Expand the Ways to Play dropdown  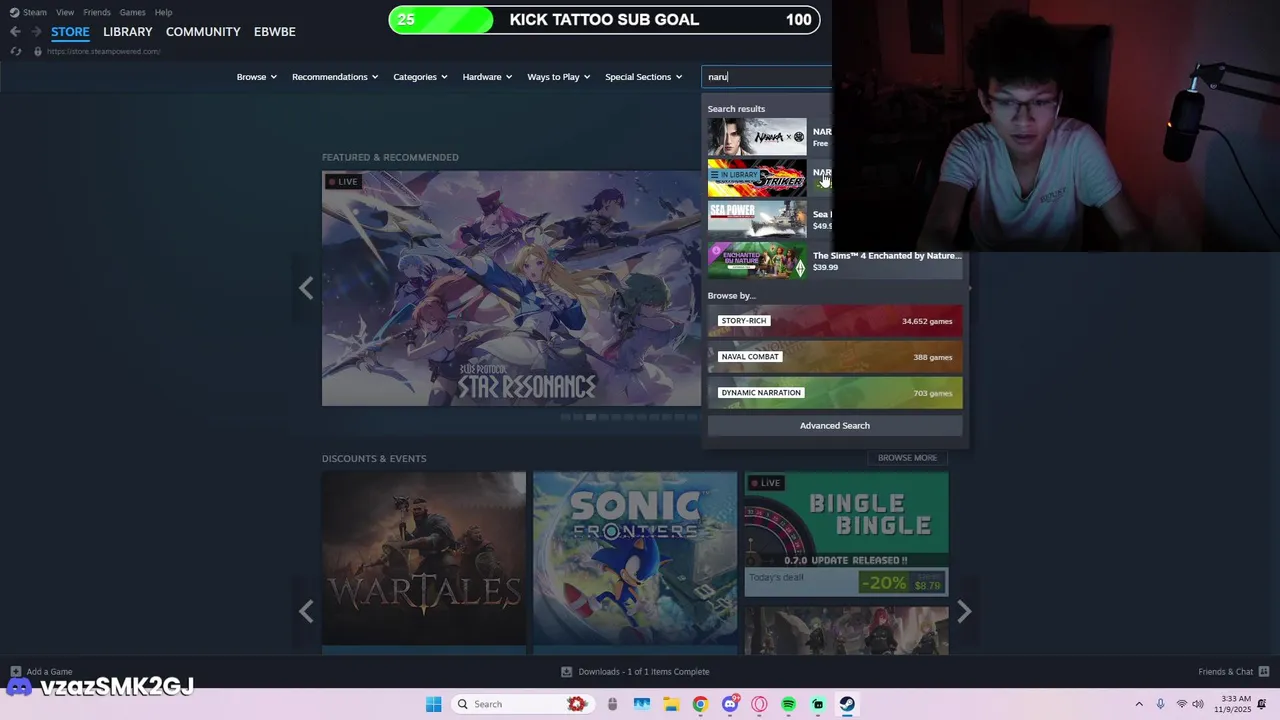(559, 77)
